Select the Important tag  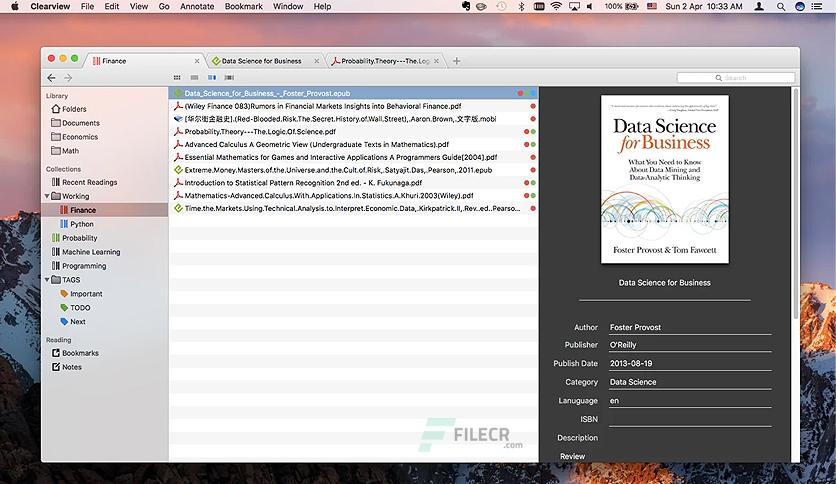point(86,294)
